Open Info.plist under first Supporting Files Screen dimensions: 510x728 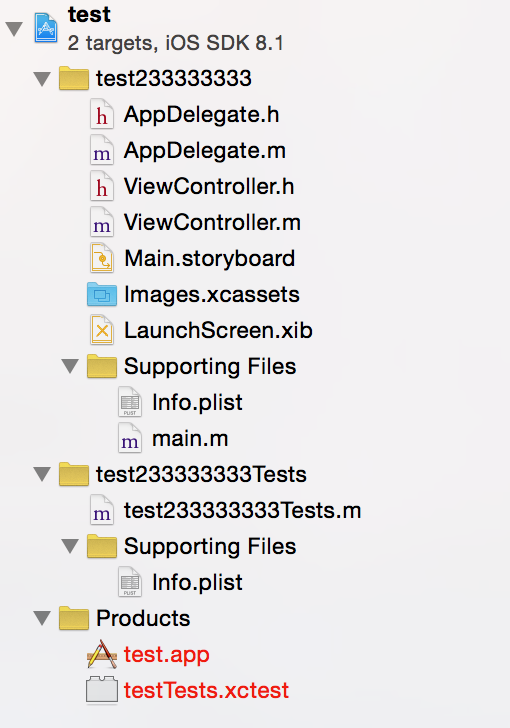pos(197,402)
